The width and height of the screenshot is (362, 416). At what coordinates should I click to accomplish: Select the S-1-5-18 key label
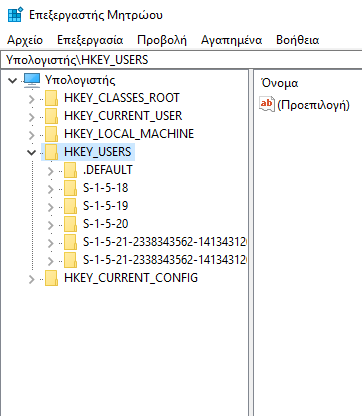[x=105, y=188]
